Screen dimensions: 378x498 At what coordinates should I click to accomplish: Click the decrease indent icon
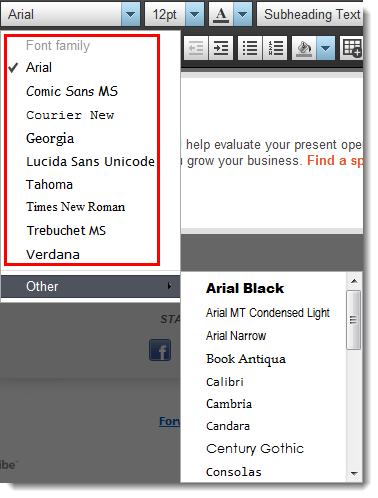click(196, 49)
